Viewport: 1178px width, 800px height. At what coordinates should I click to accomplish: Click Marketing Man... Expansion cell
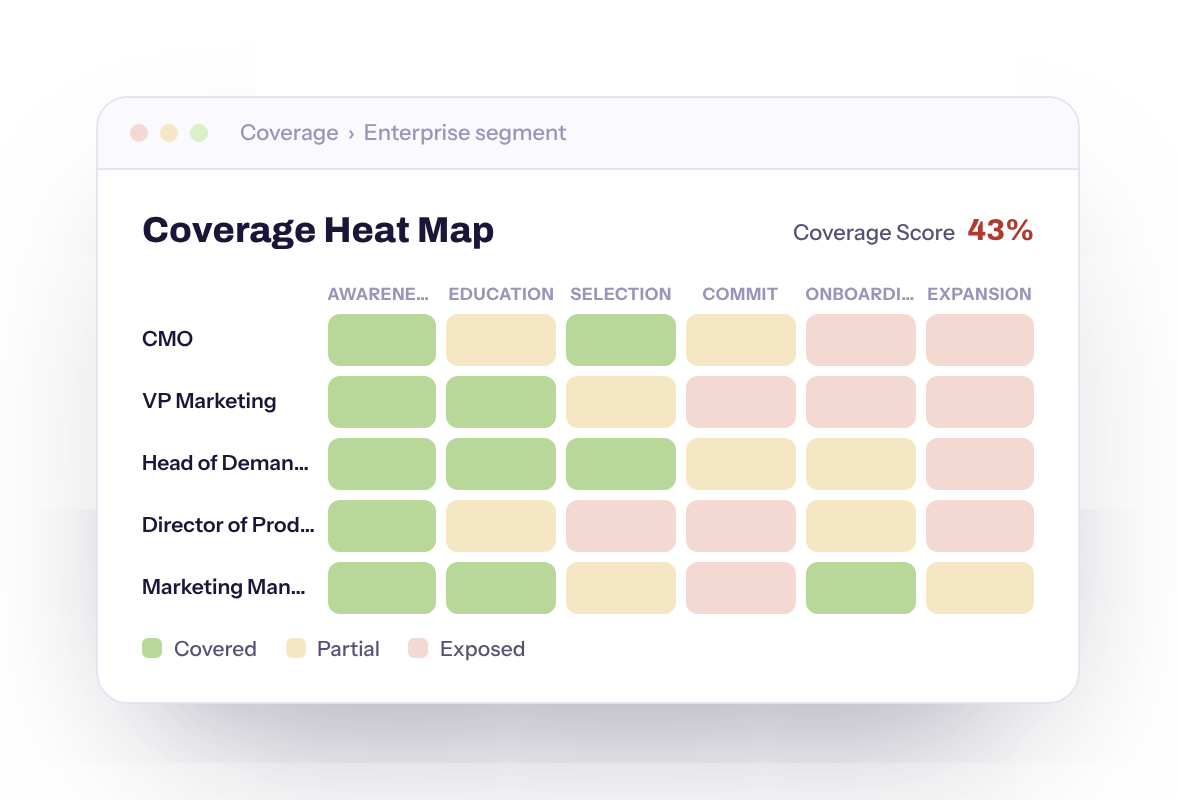pyautogui.click(x=980, y=588)
